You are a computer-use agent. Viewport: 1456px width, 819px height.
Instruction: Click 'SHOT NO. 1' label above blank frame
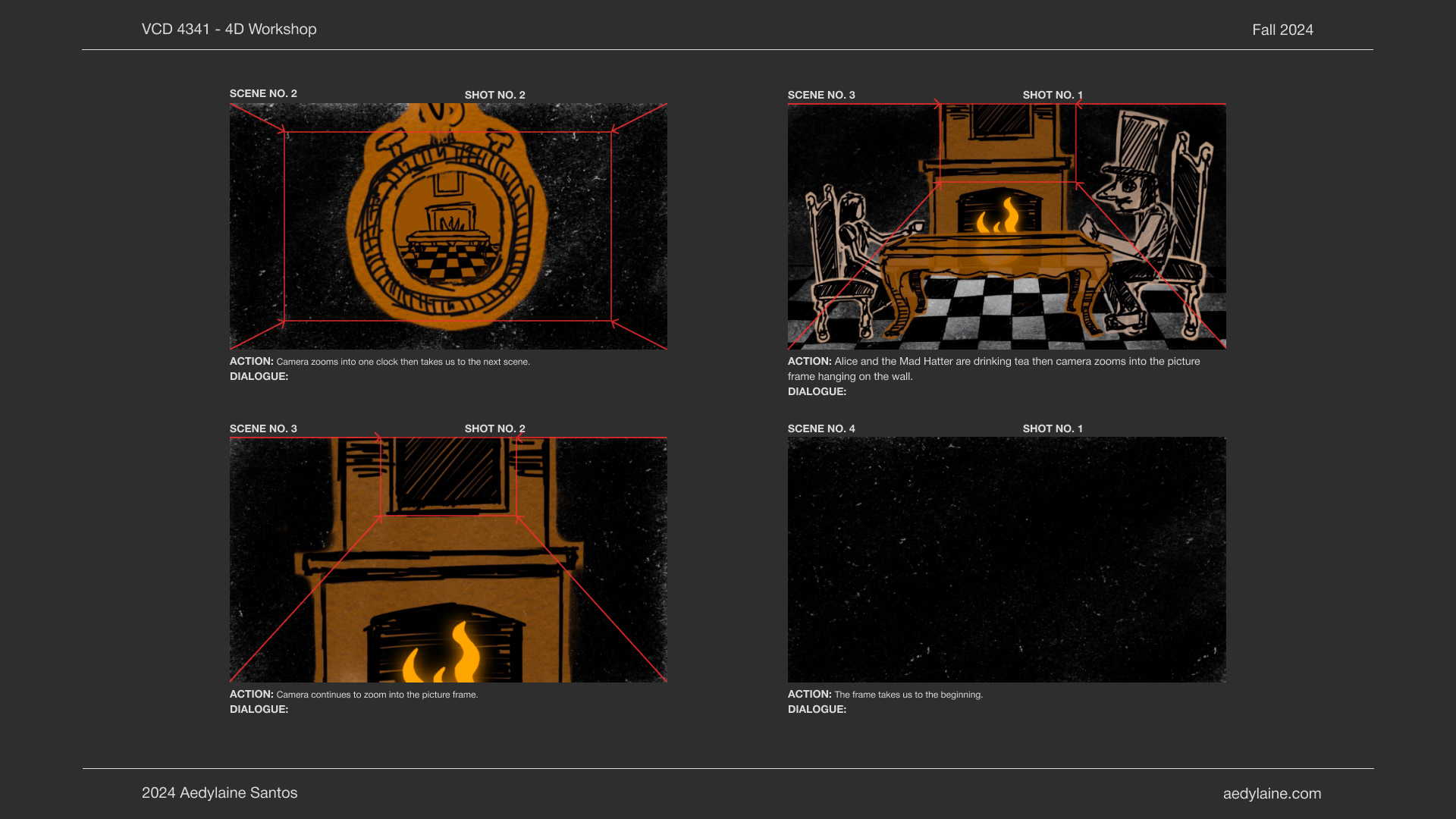[x=1053, y=428]
